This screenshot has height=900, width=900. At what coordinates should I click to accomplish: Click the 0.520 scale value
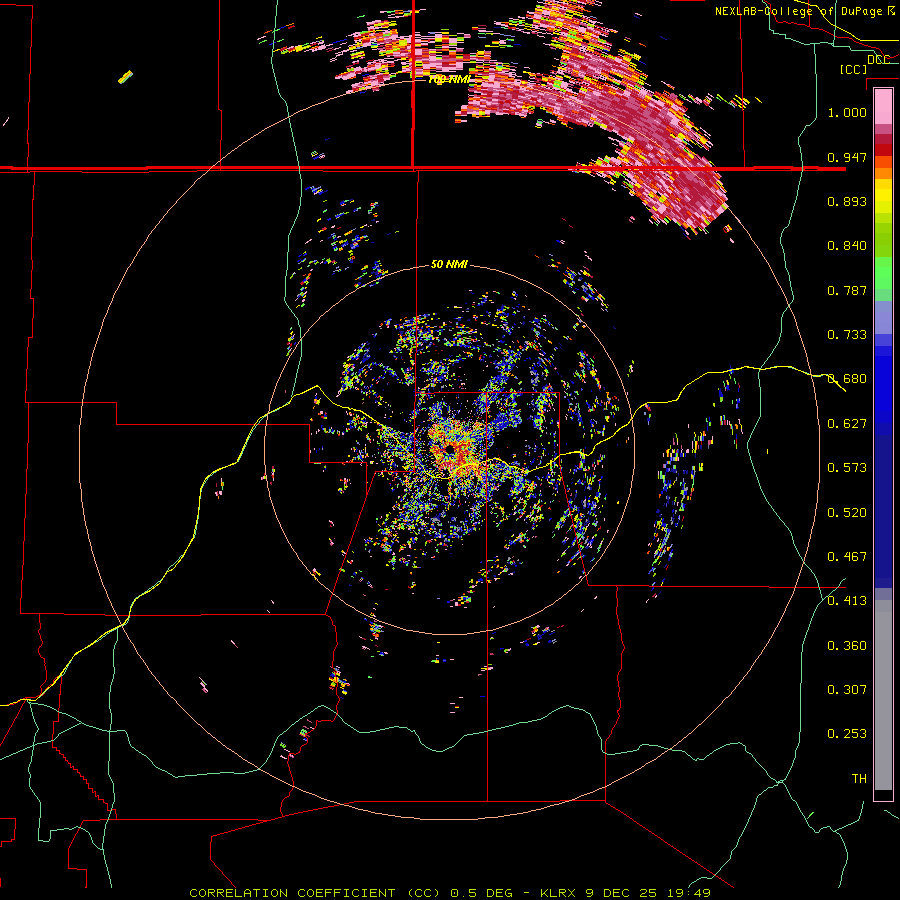point(847,513)
